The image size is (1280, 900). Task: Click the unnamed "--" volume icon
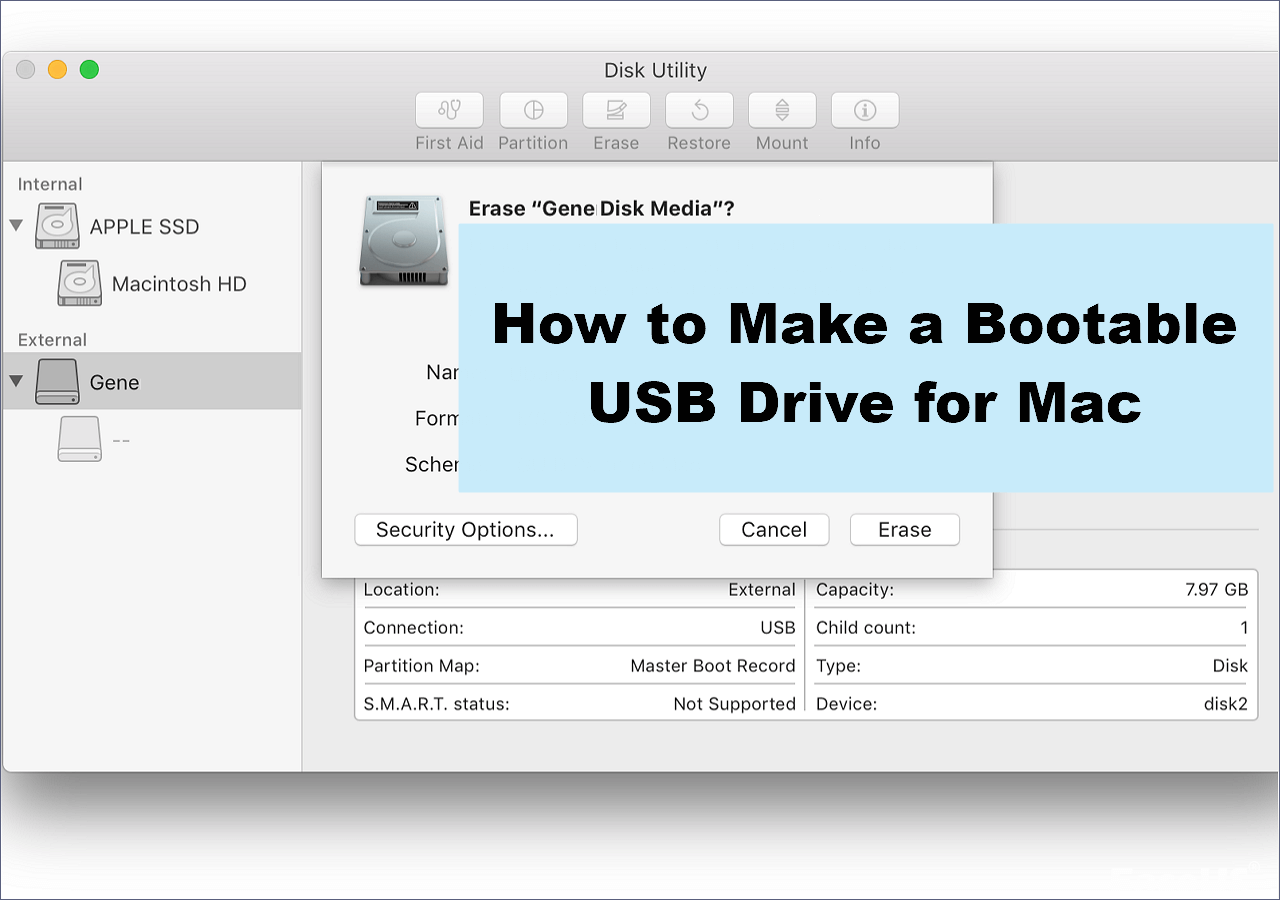(80, 438)
